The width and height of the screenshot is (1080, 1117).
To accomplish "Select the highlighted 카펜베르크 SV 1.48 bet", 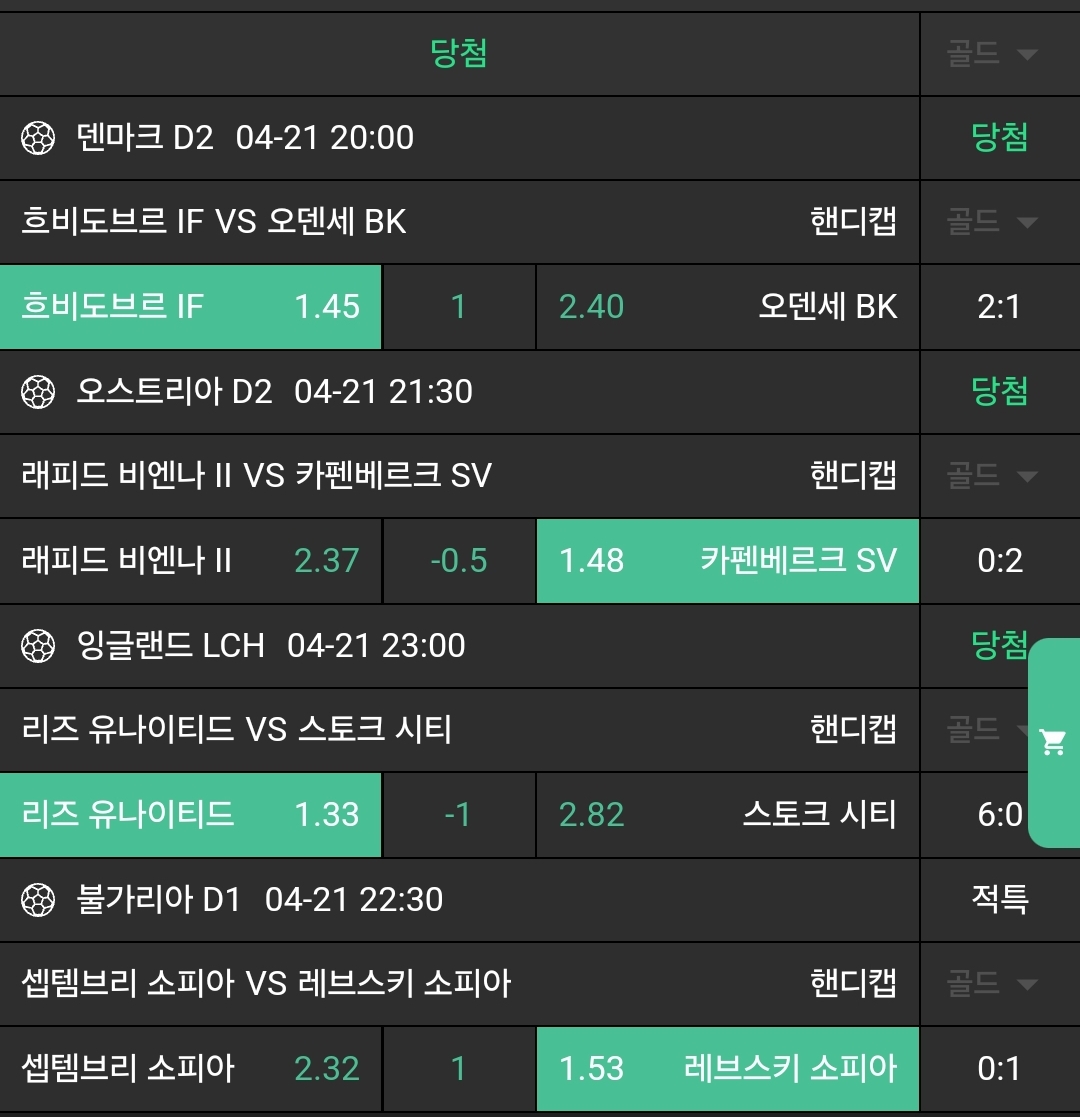I will click(x=727, y=561).
